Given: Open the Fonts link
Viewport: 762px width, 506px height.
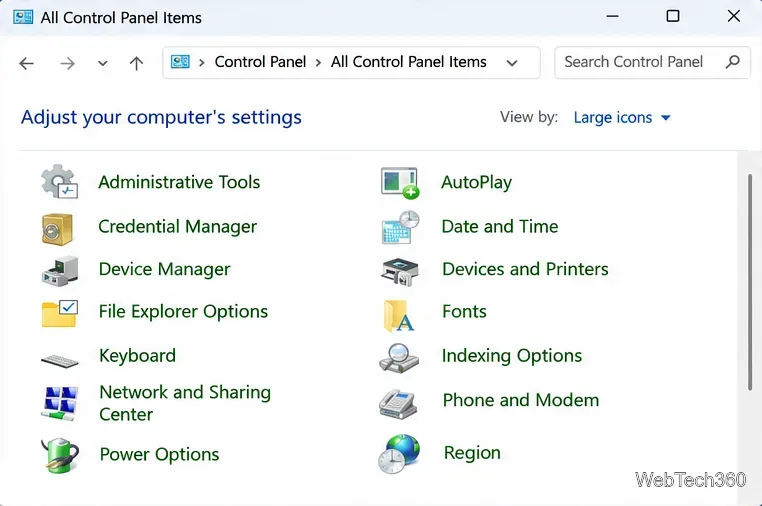Looking at the screenshot, I should pos(464,311).
